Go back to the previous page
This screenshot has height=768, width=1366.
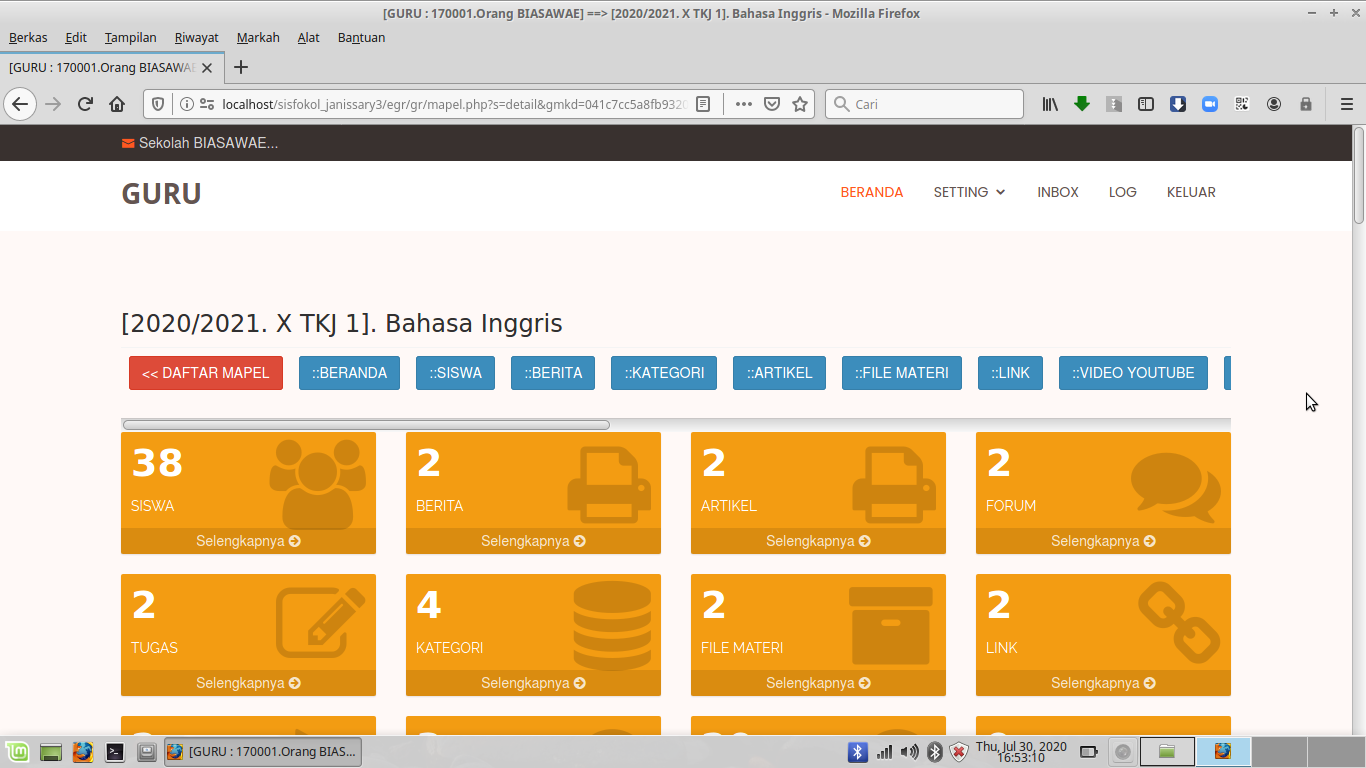(x=20, y=104)
